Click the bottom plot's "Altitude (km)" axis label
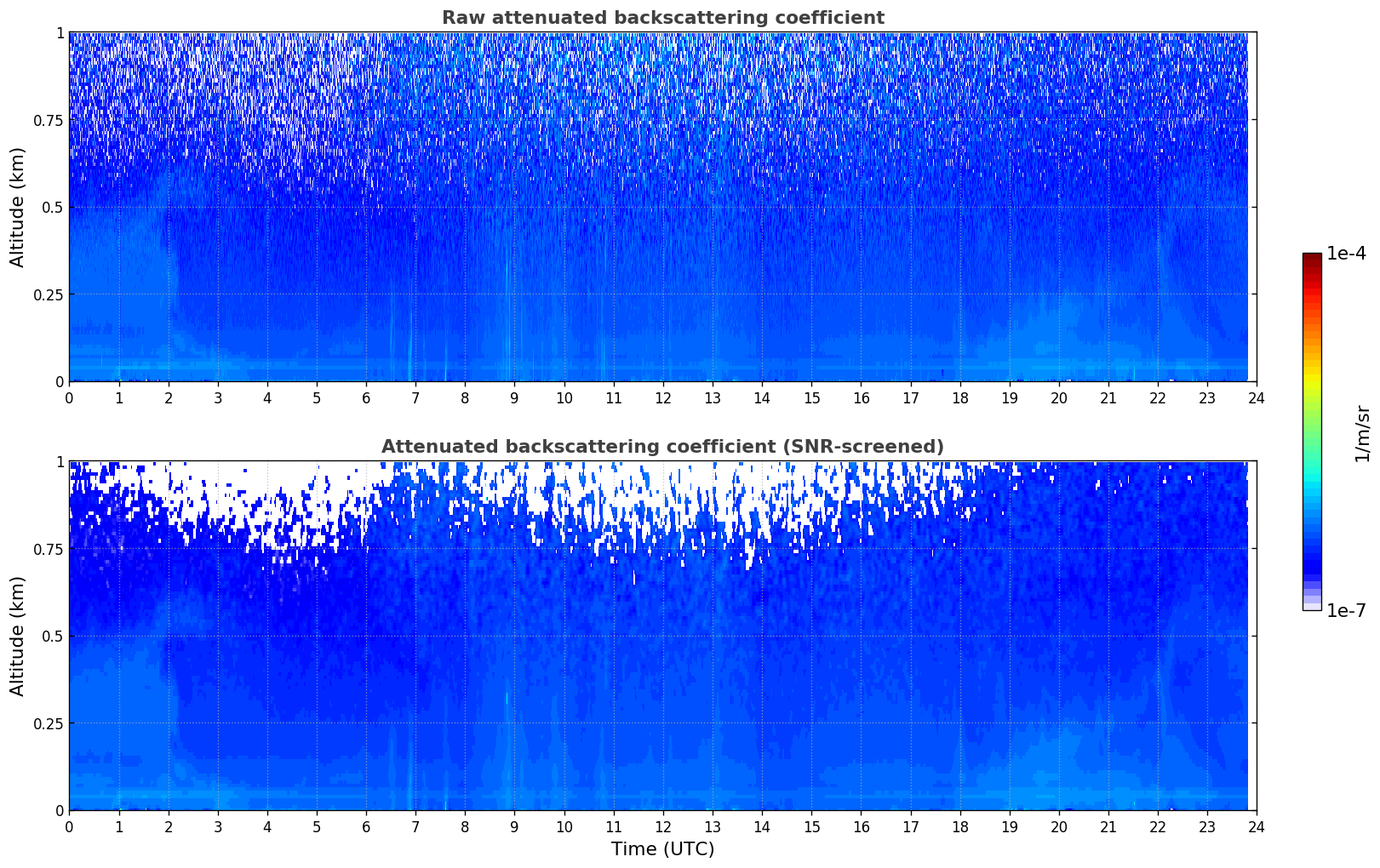The image size is (1380, 868). pos(18,636)
